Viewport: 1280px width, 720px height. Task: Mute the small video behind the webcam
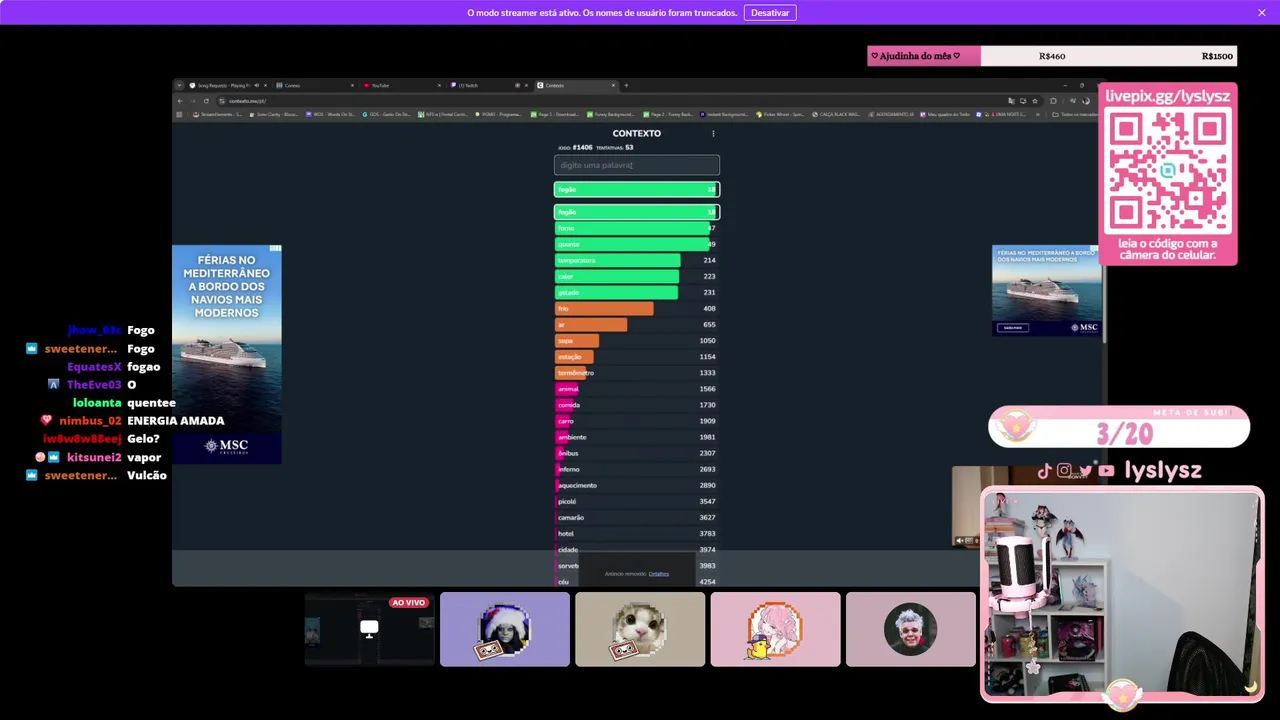click(959, 541)
